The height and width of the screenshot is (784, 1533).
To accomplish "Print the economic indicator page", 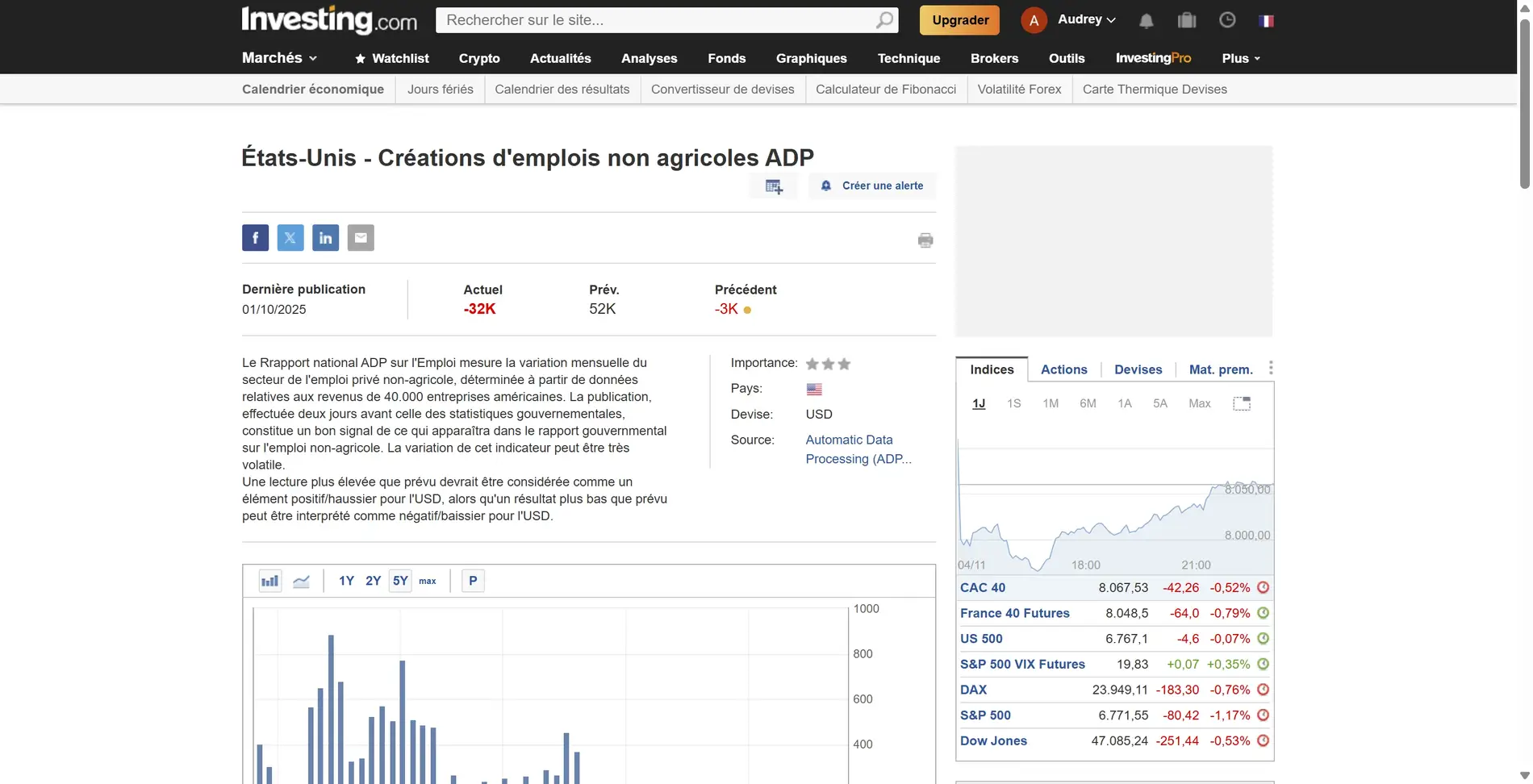I will pyautogui.click(x=925, y=240).
